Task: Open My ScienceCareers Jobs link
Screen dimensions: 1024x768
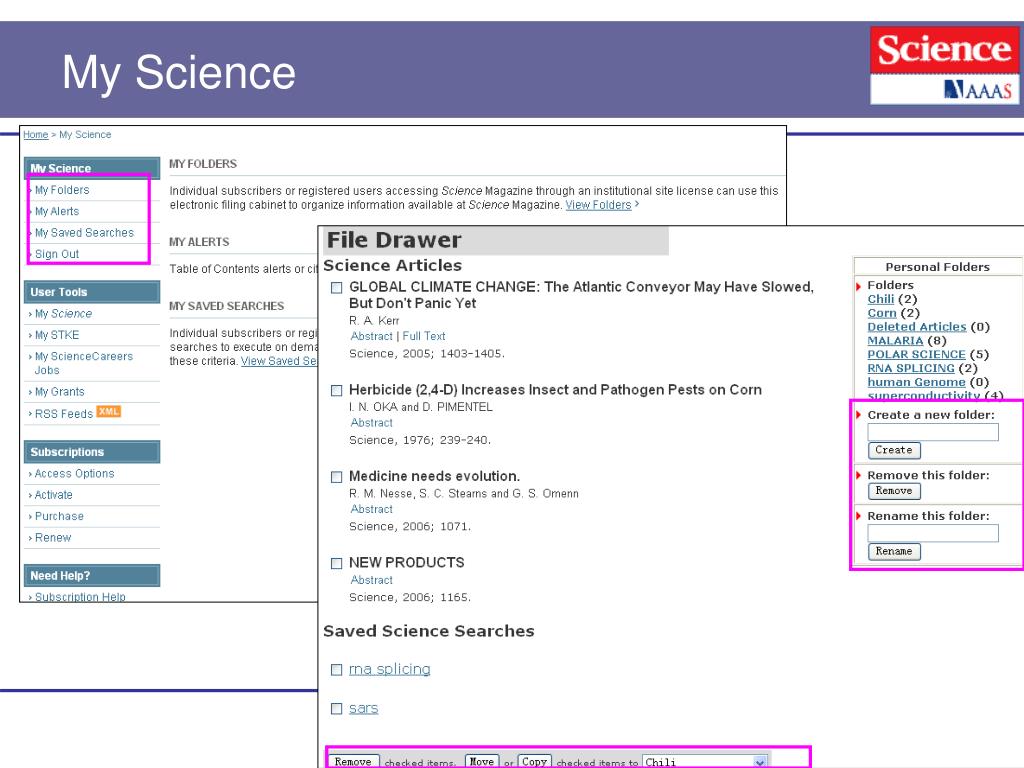Action: point(84,363)
